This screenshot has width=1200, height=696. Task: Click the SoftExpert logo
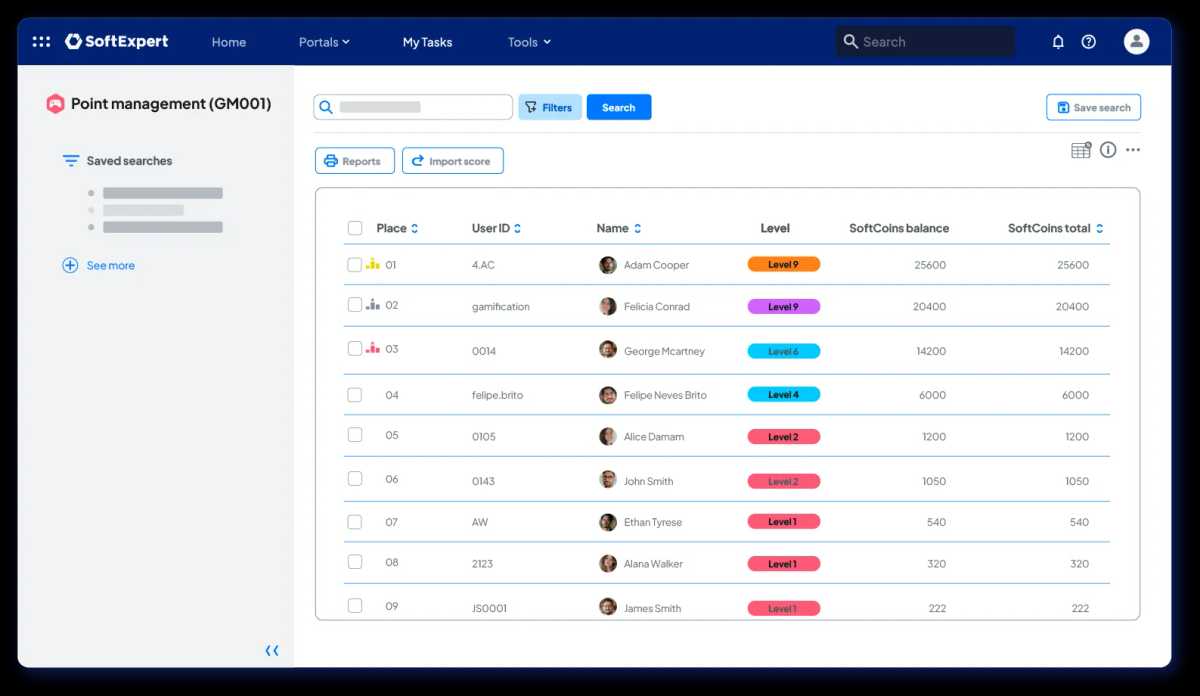tap(117, 42)
